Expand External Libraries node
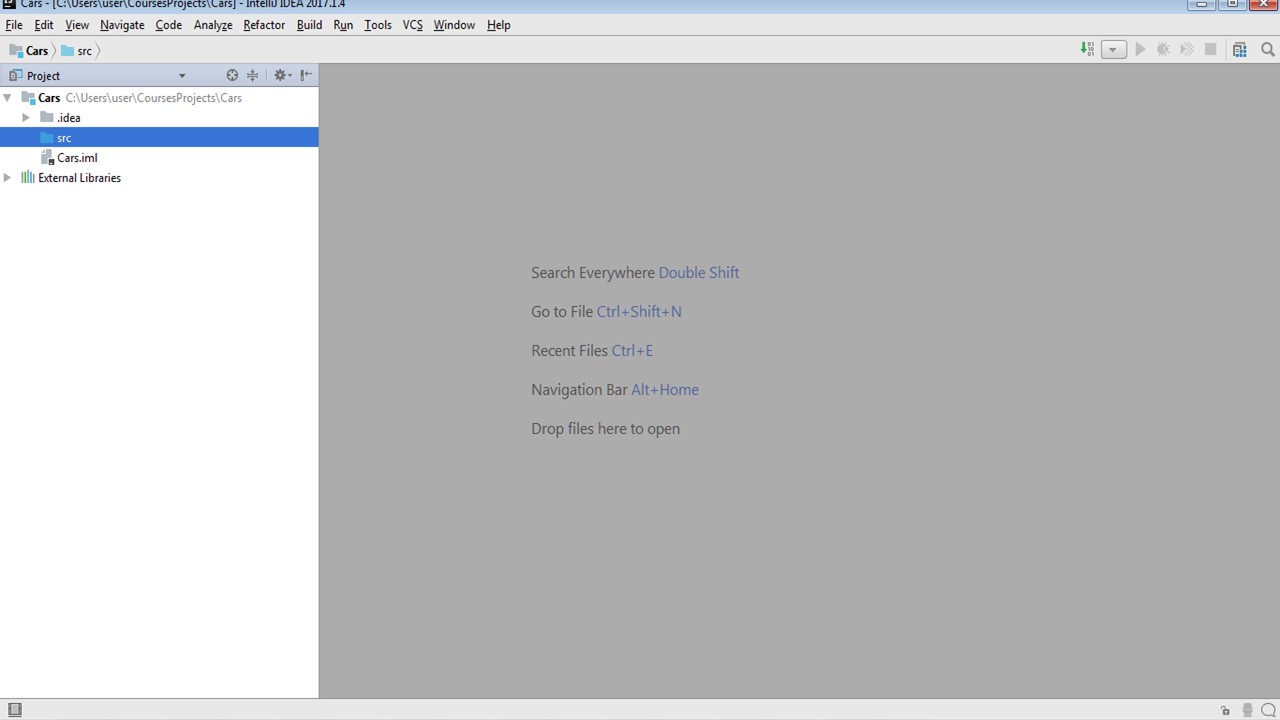This screenshot has height=720, width=1280. point(8,178)
